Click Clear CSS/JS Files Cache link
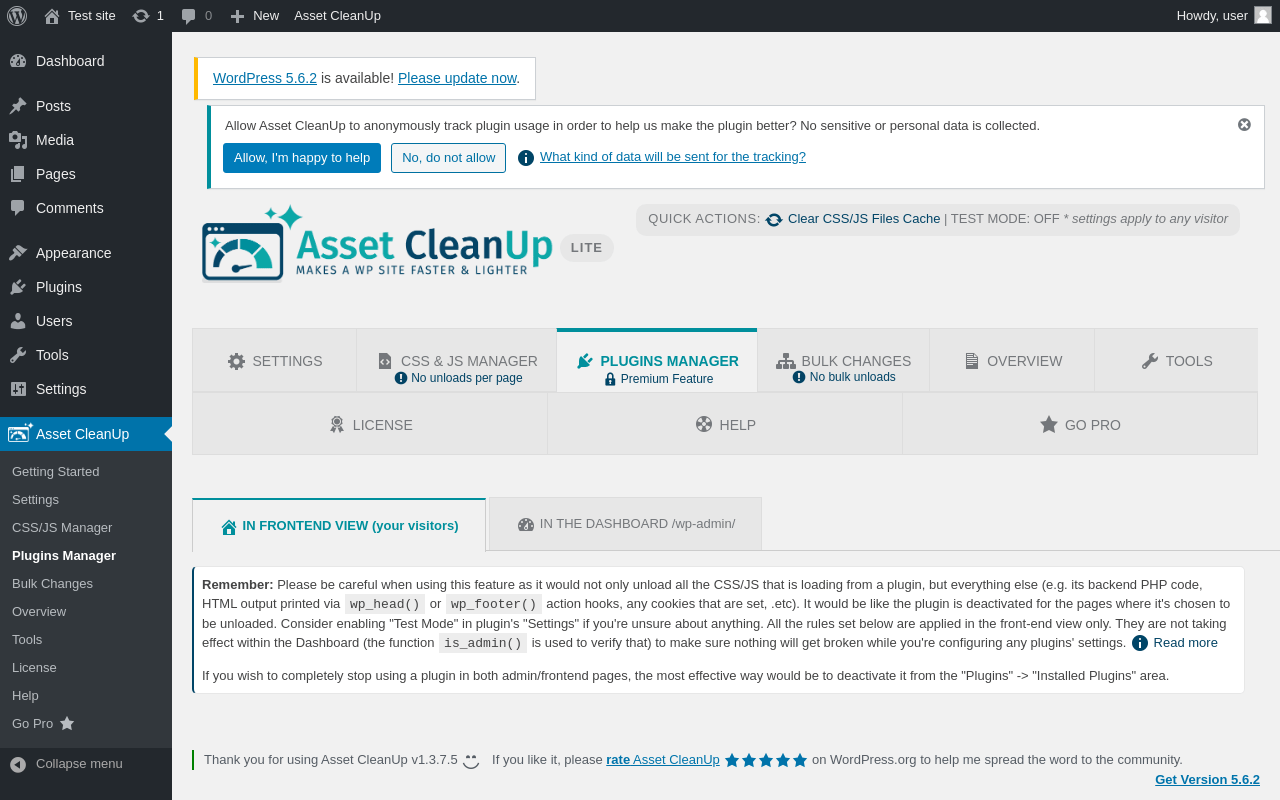The width and height of the screenshot is (1280, 800). click(864, 218)
